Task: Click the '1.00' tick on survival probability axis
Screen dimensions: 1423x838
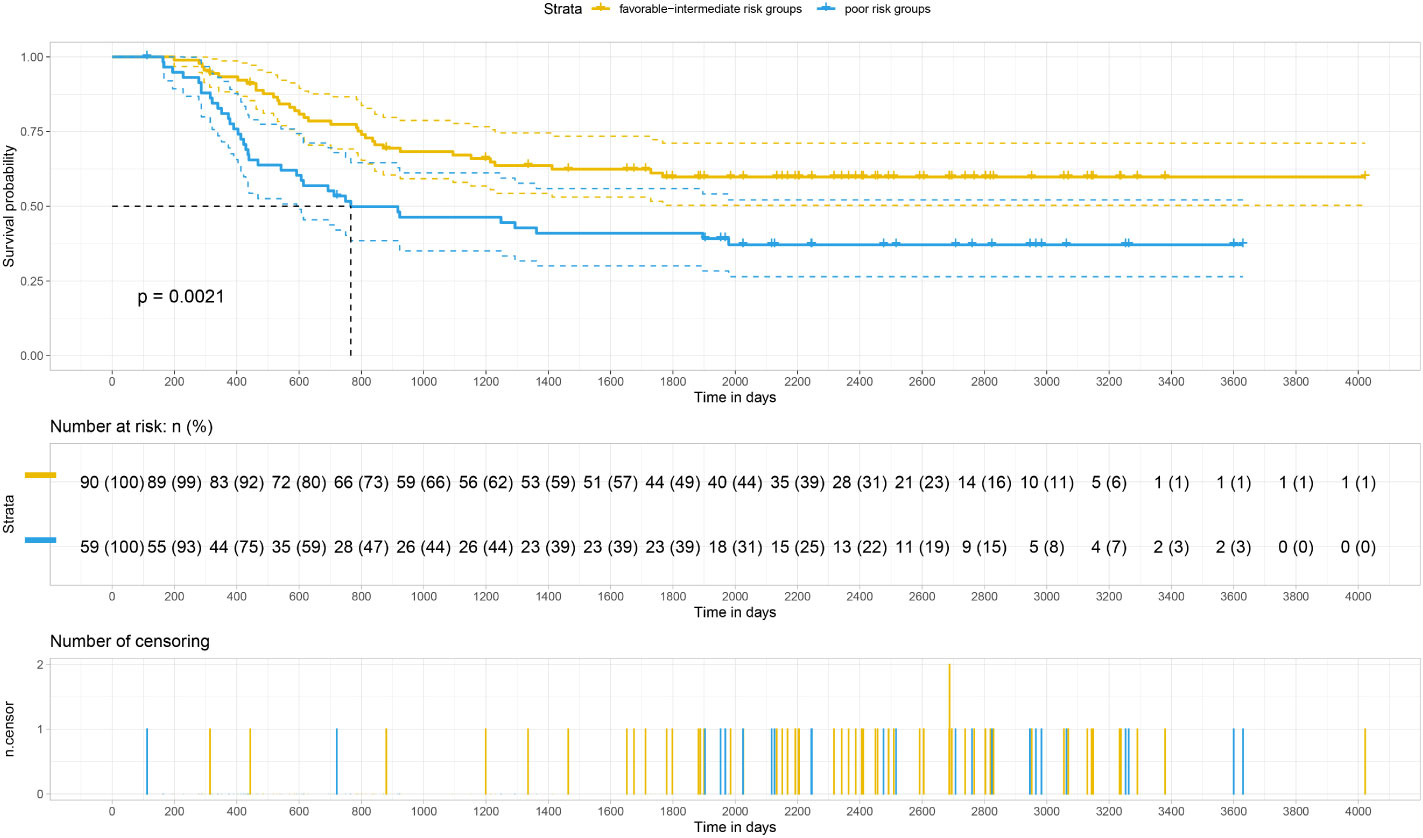Action: (31, 57)
